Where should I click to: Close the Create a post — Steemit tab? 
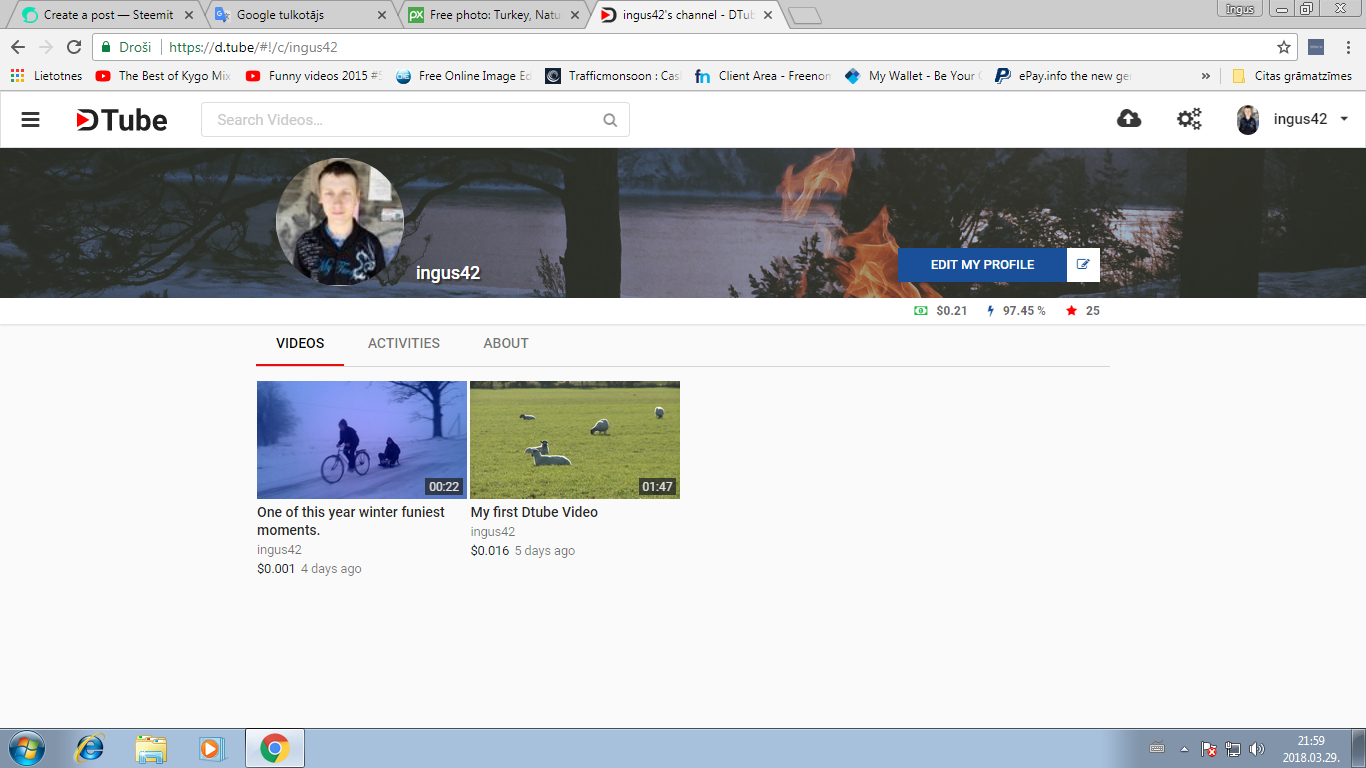click(x=189, y=15)
